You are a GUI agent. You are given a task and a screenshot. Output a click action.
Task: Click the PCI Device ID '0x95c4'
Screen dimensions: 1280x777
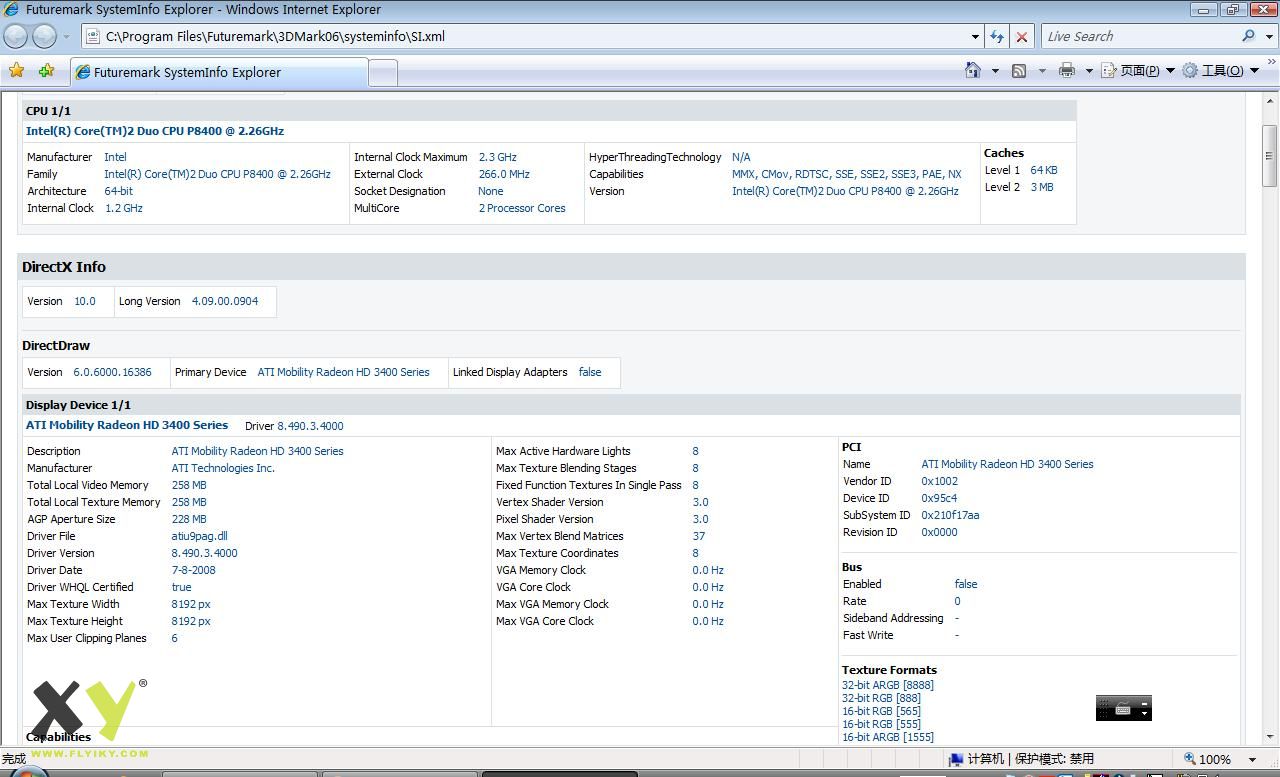coord(939,498)
